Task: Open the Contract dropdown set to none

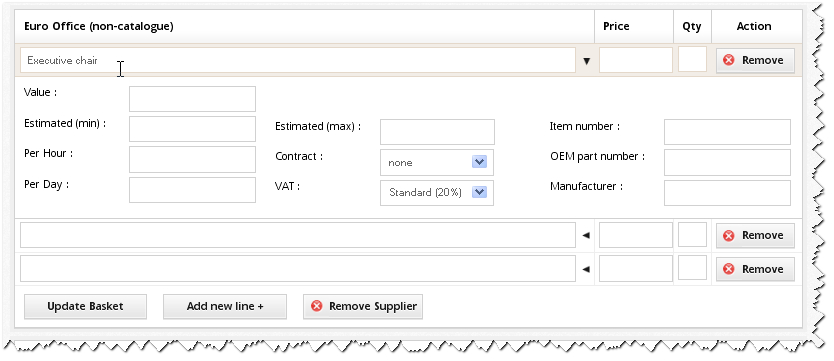Action: coord(437,163)
